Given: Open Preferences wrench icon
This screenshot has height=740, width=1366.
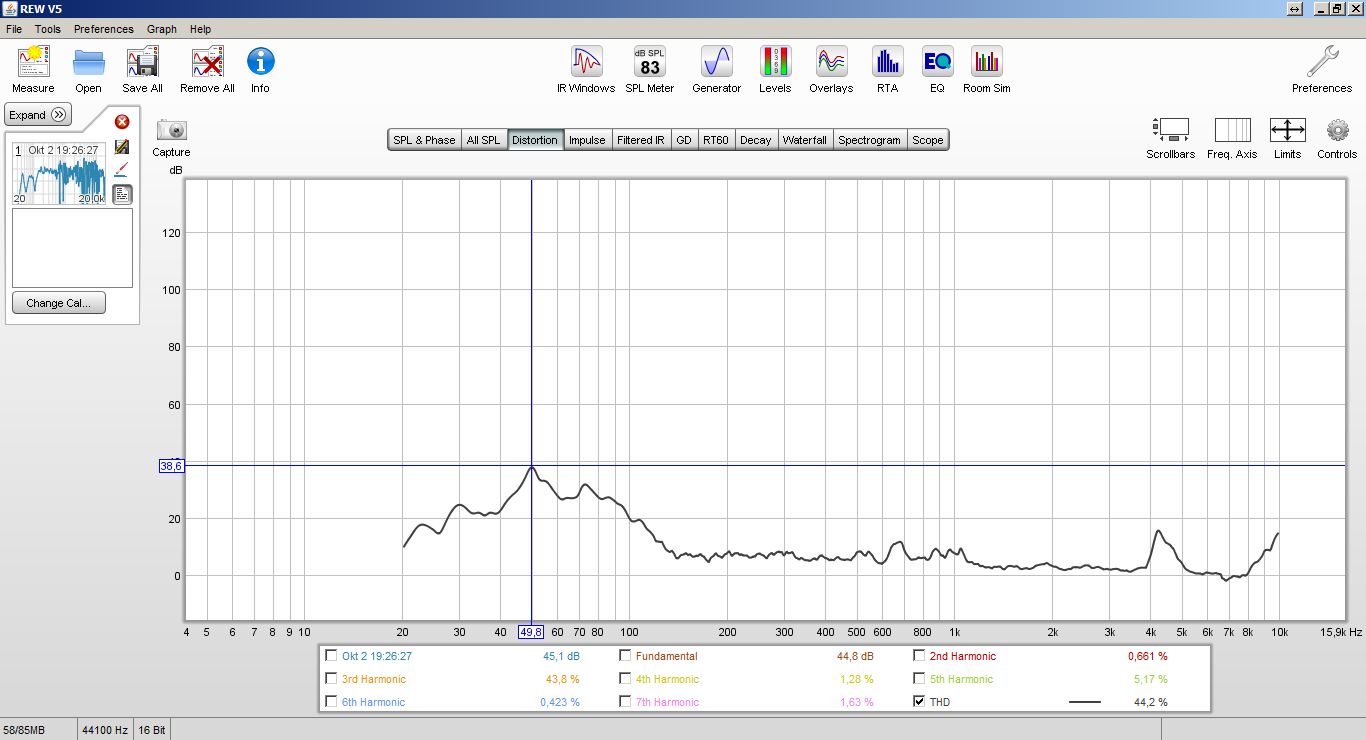Looking at the screenshot, I should [x=1322, y=62].
